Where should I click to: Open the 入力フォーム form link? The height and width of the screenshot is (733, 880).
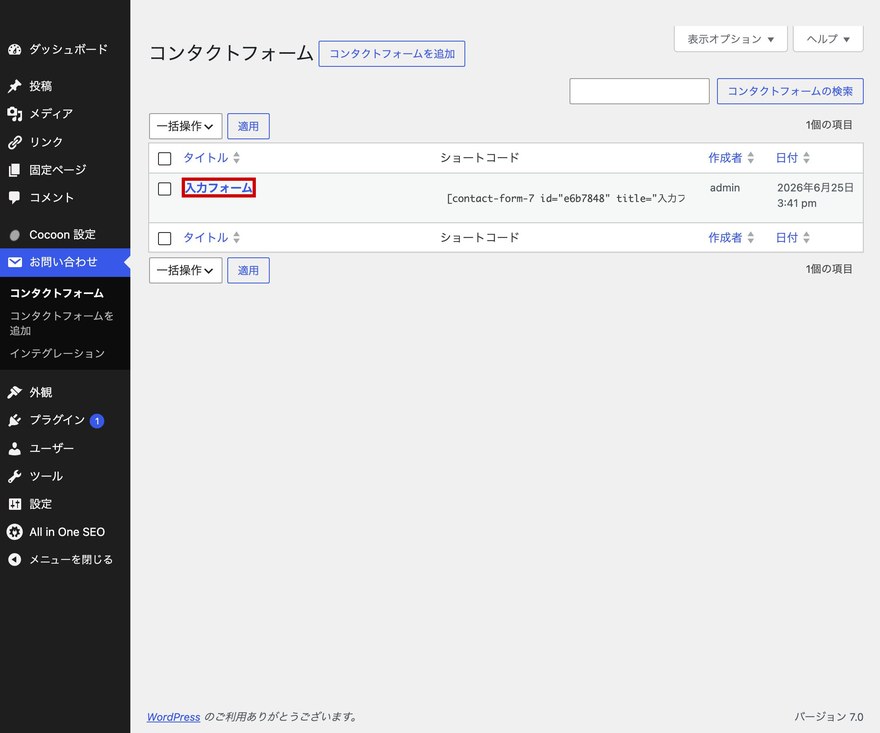coord(219,188)
